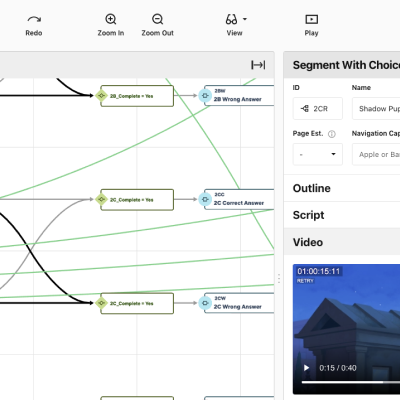This screenshot has width=400, height=400.
Task: Zoom in with the magnifier plus icon
Action: [111, 19]
